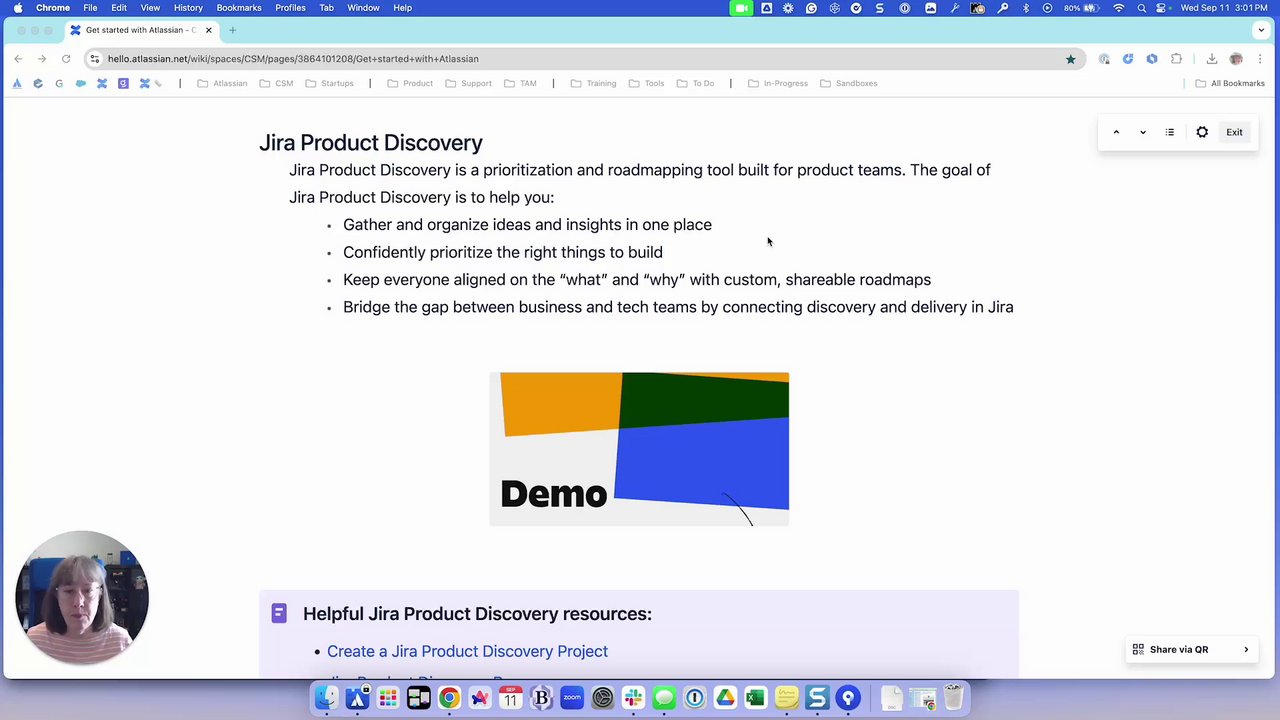
Task: Open the History menu
Action: 188,8
